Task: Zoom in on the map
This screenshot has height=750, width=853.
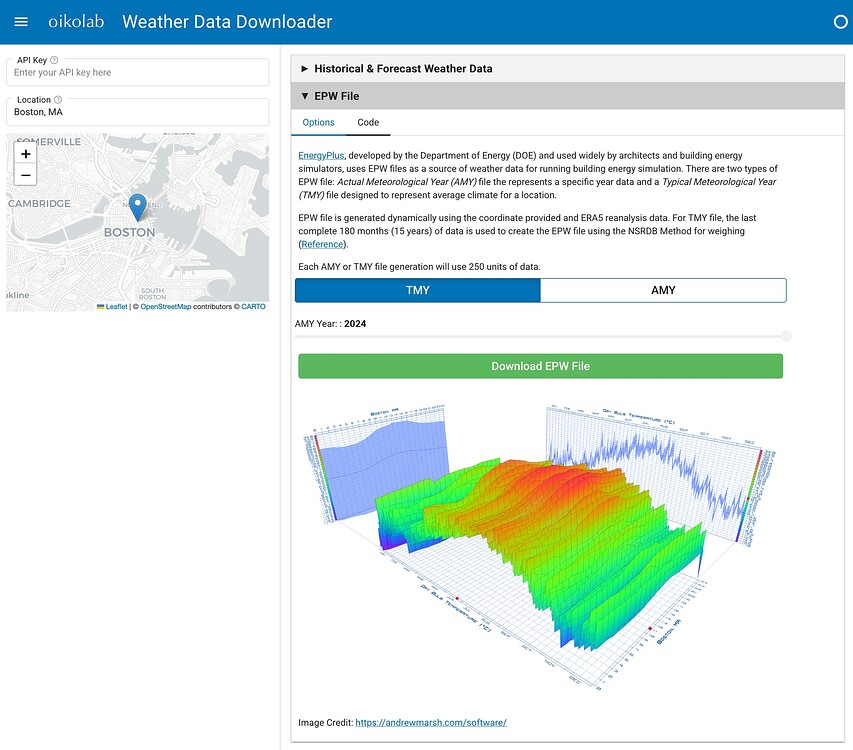Action: tap(26, 154)
